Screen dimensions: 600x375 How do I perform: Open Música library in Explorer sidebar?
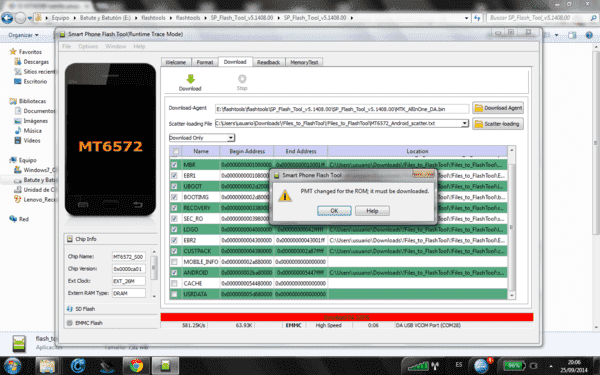point(33,131)
